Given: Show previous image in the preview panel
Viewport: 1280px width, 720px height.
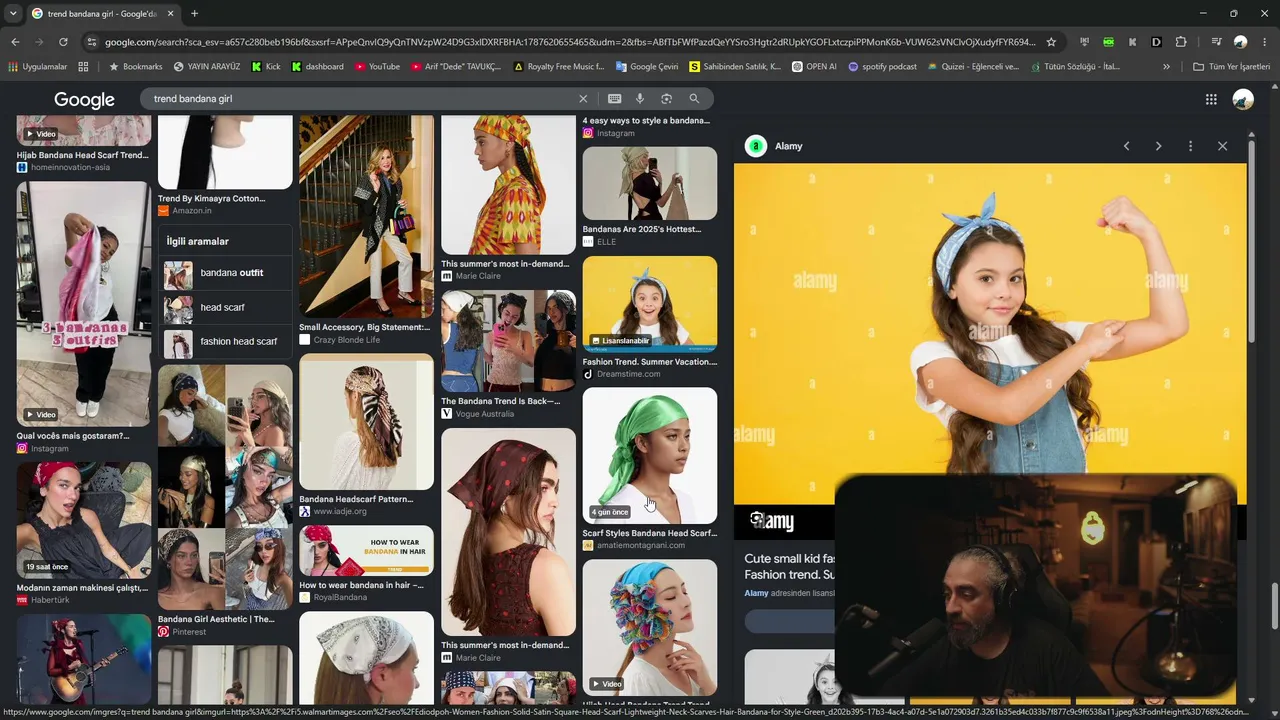Looking at the screenshot, I should click(x=1126, y=146).
